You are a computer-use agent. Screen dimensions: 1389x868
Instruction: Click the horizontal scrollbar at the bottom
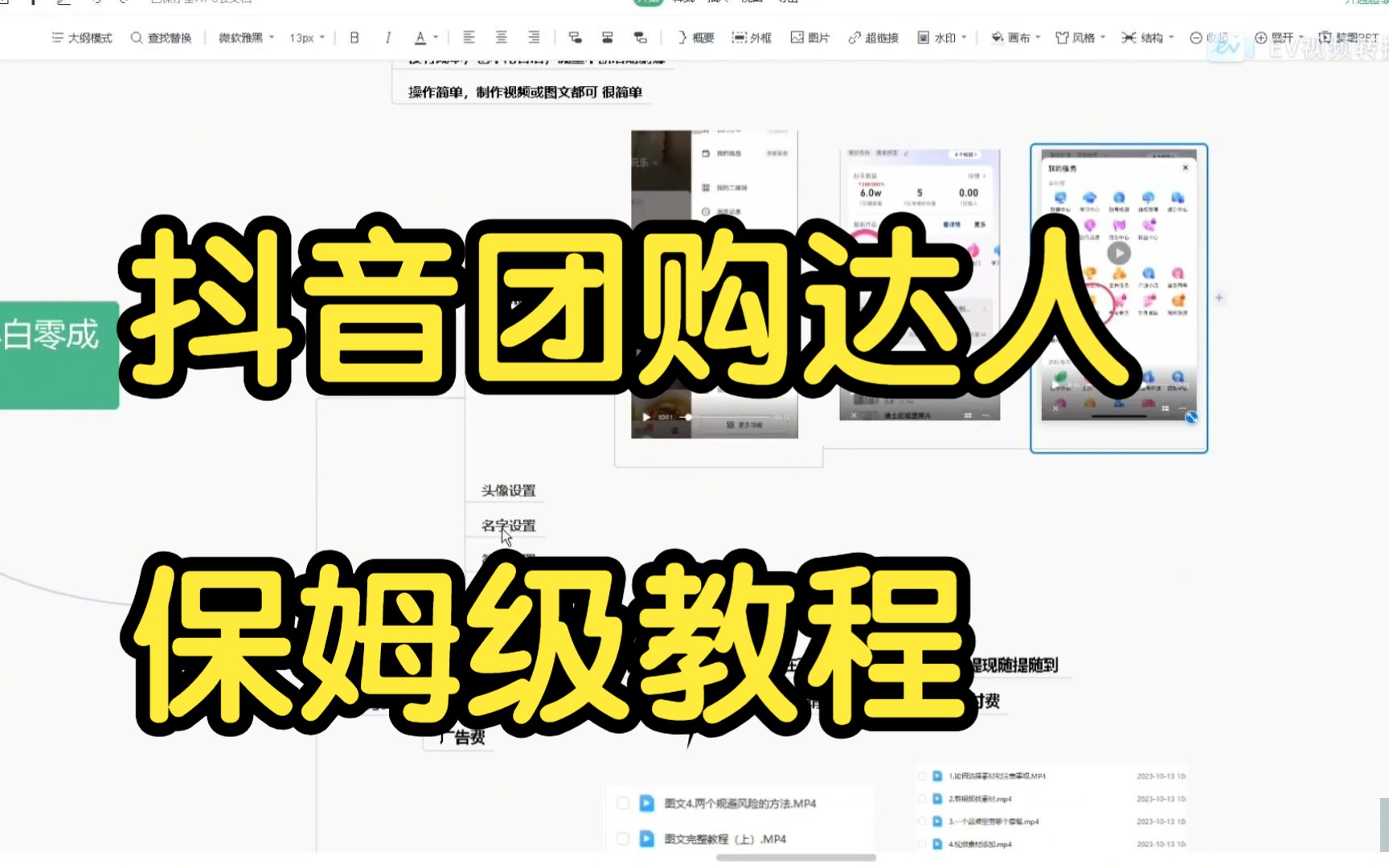[796, 858]
